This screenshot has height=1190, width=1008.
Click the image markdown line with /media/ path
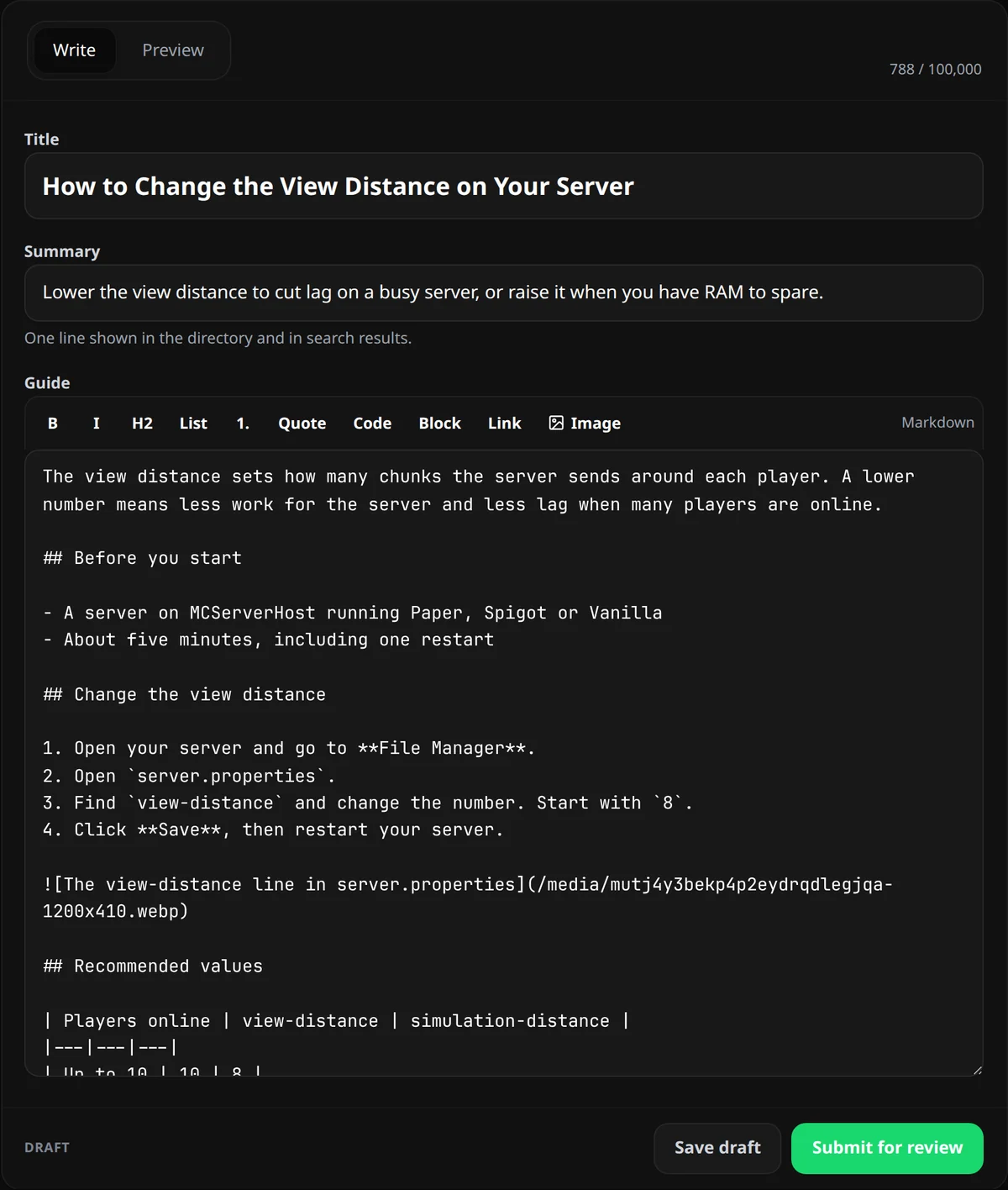pyautogui.click(x=468, y=898)
